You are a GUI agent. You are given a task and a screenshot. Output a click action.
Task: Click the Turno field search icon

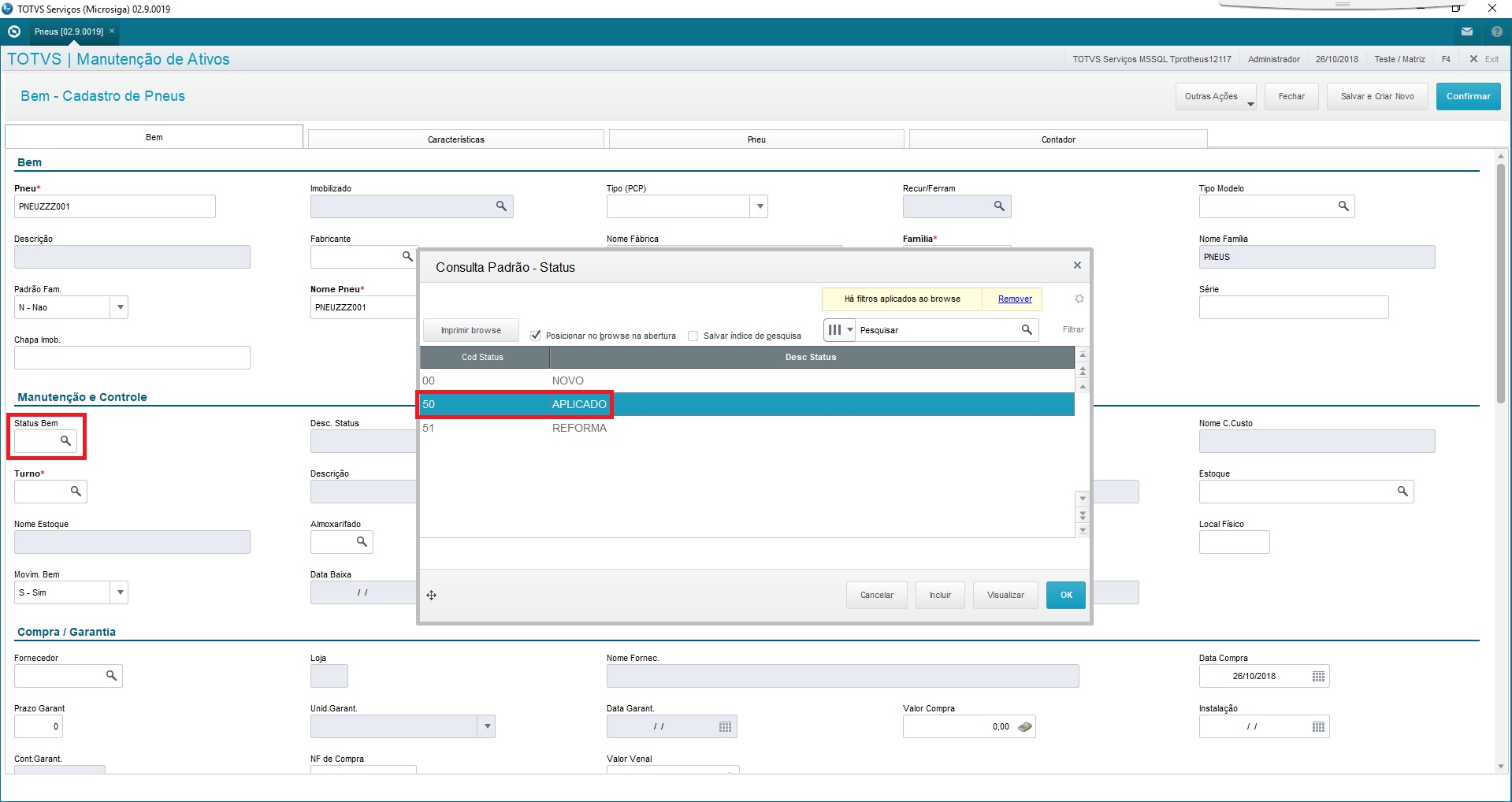pos(76,492)
